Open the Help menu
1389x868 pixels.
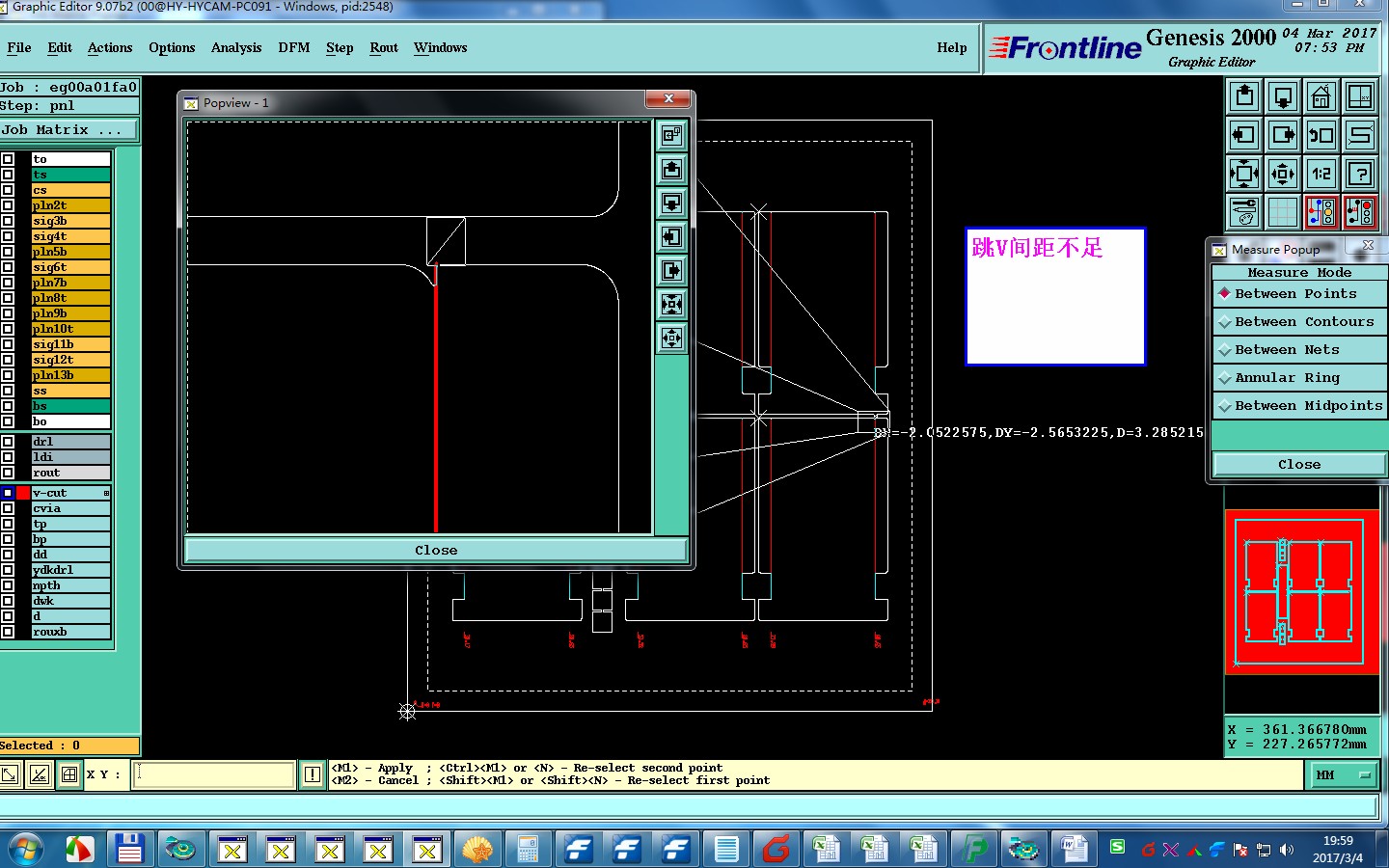(x=951, y=47)
